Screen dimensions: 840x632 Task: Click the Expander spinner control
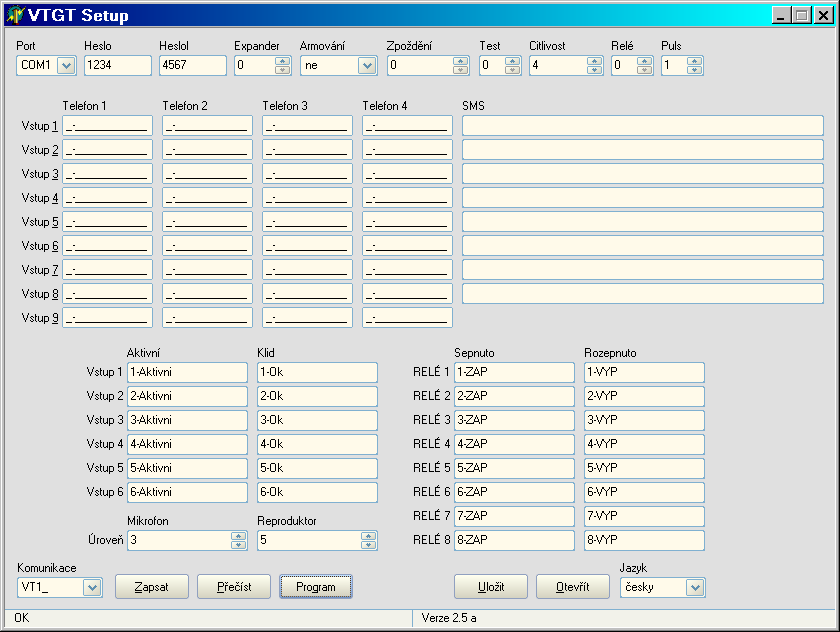[x=282, y=65]
